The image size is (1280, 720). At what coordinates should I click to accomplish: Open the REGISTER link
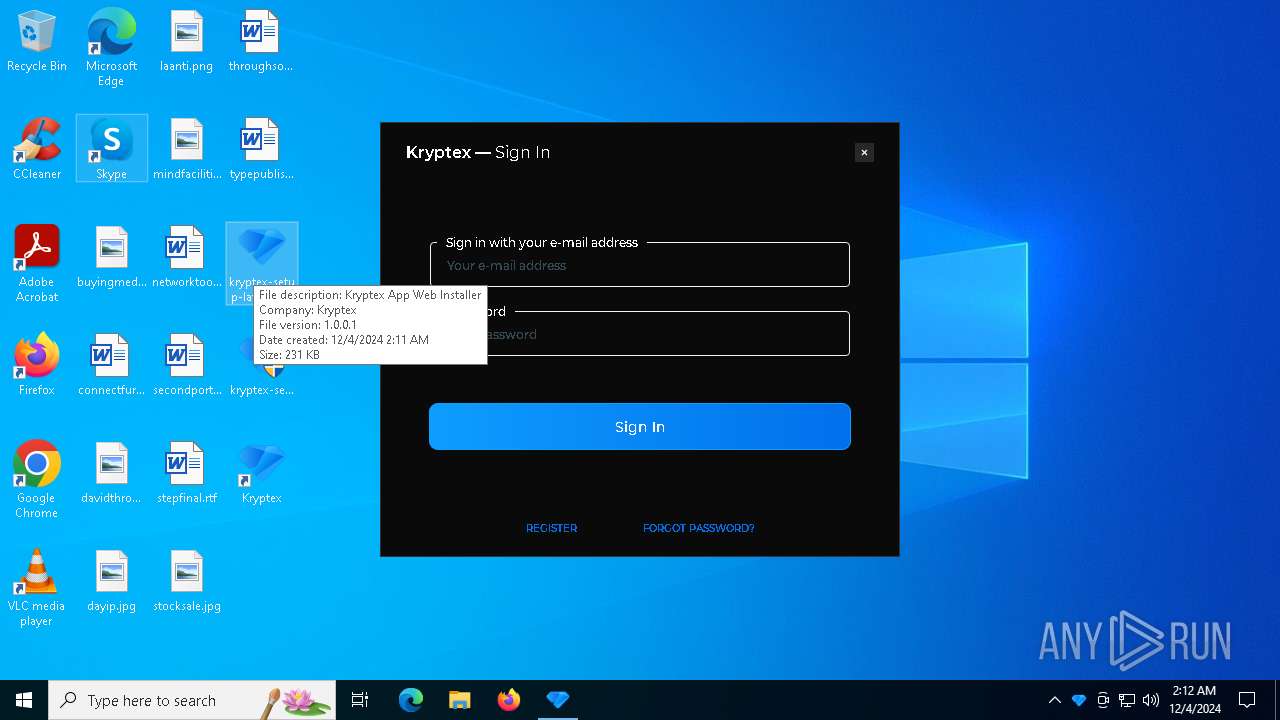[551, 528]
